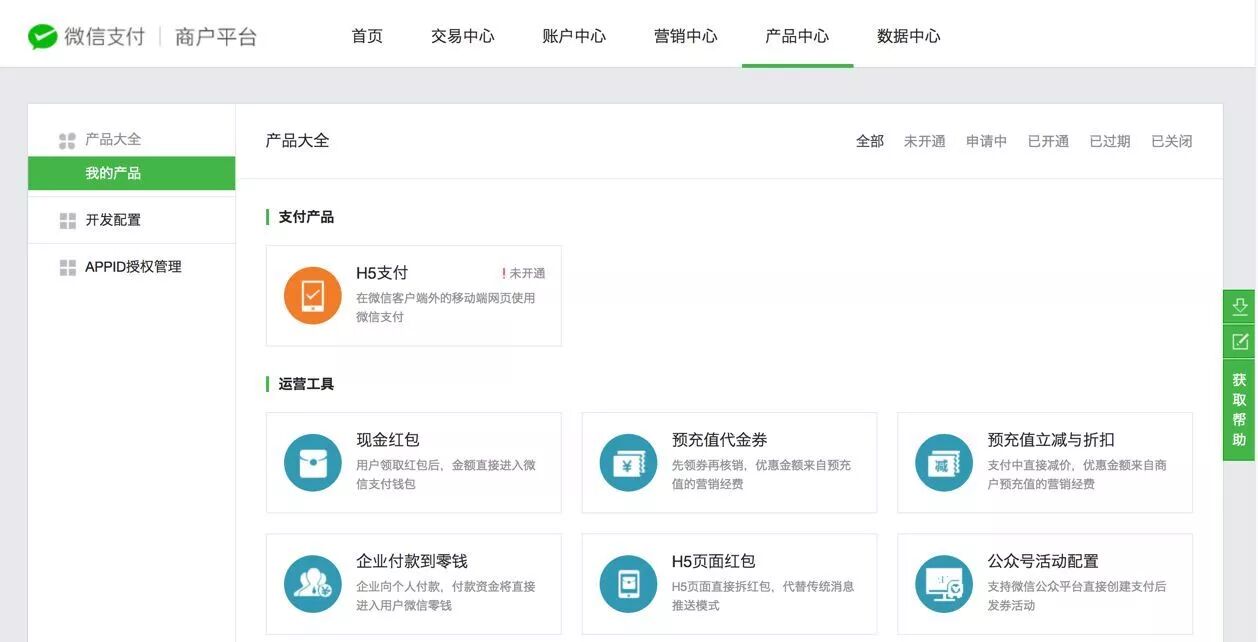Filter products by 已开通 status
Screen dimensions: 1258x642
pyautogui.click(x=1048, y=140)
